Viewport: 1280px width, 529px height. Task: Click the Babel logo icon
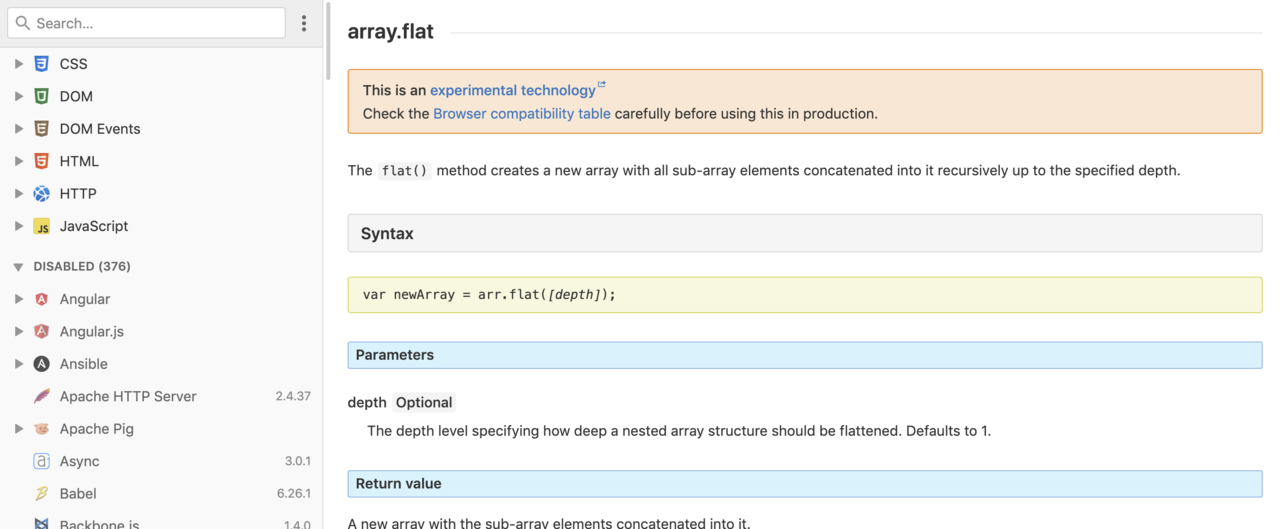pos(41,494)
